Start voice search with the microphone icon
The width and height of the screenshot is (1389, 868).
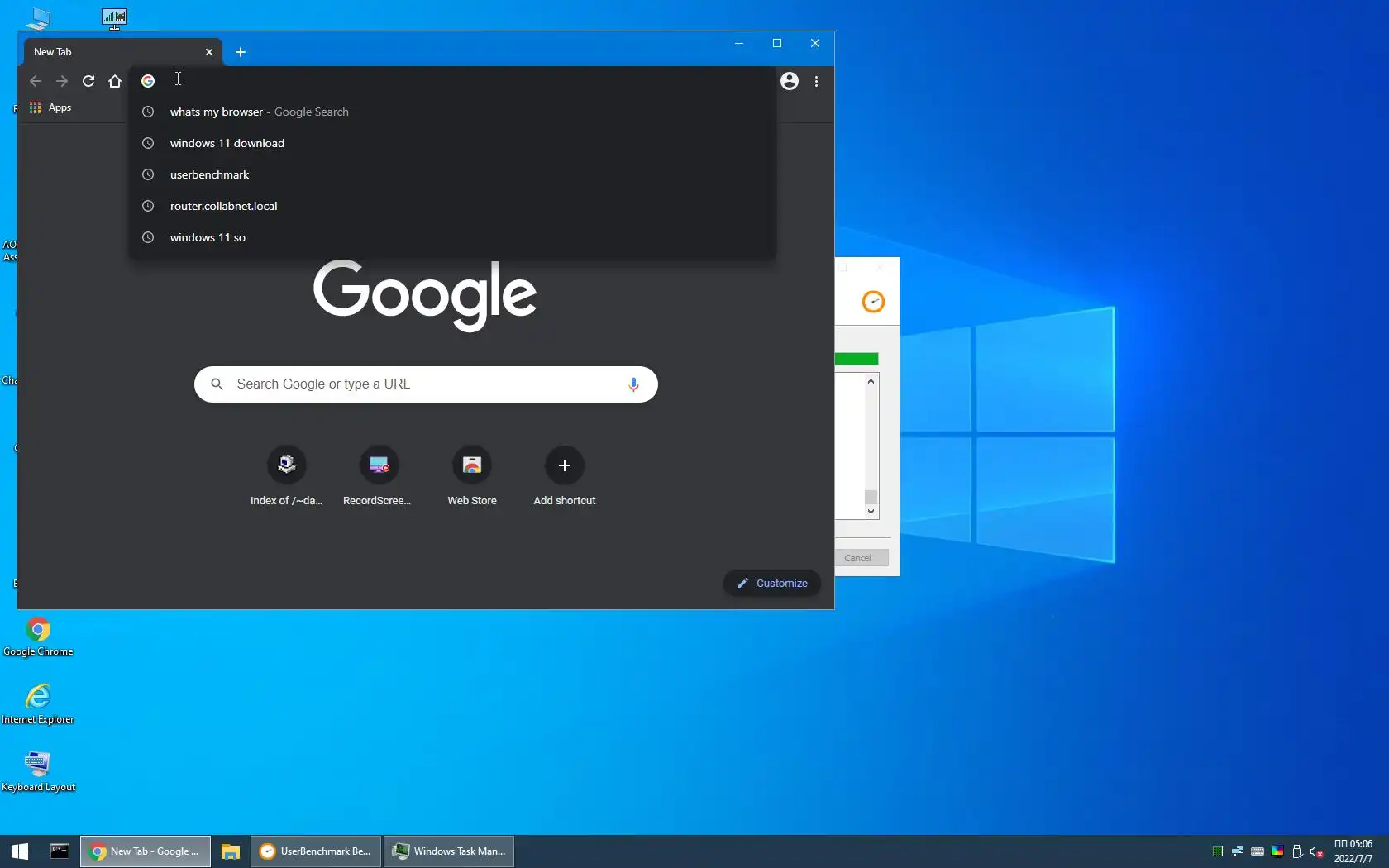pos(633,384)
